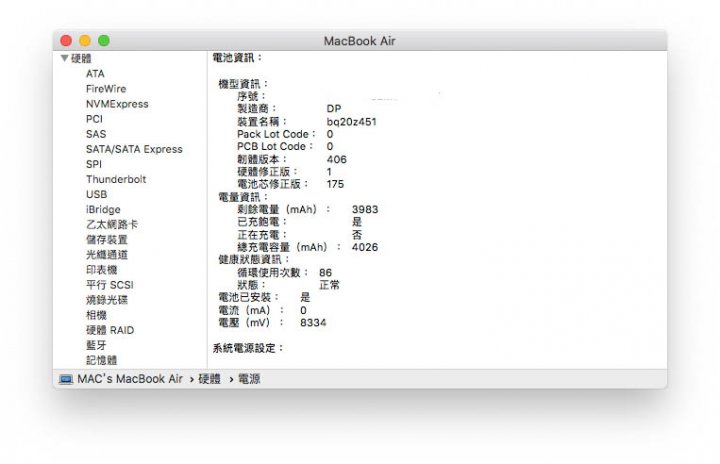Viewport: 720px width, 464px height.
Task: Open the NVMExpress sidebar entry
Action: tap(117, 104)
